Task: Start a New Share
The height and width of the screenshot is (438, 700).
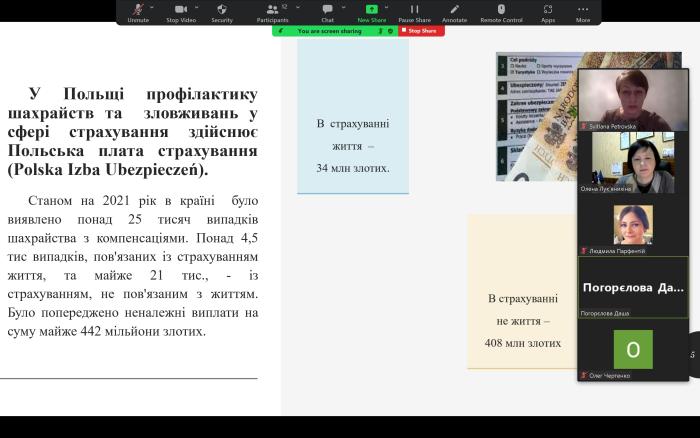Action: 372,9
